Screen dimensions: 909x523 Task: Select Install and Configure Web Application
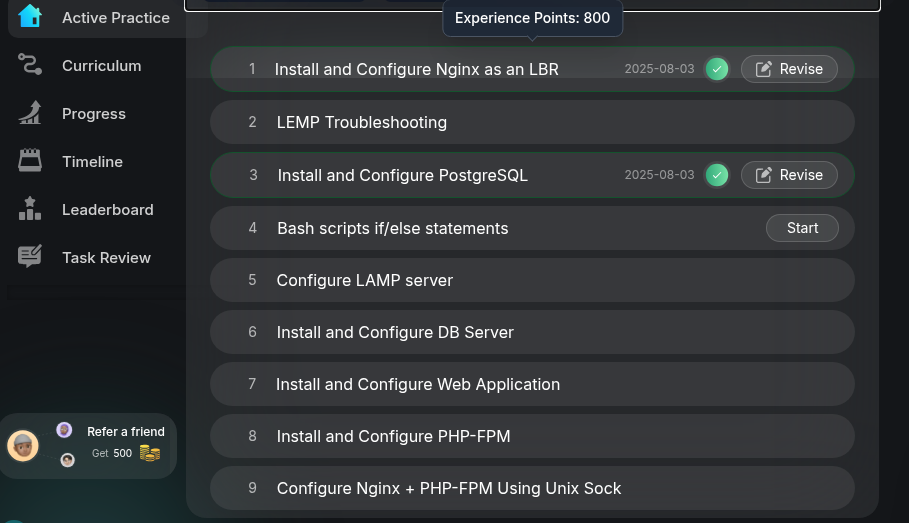point(532,384)
